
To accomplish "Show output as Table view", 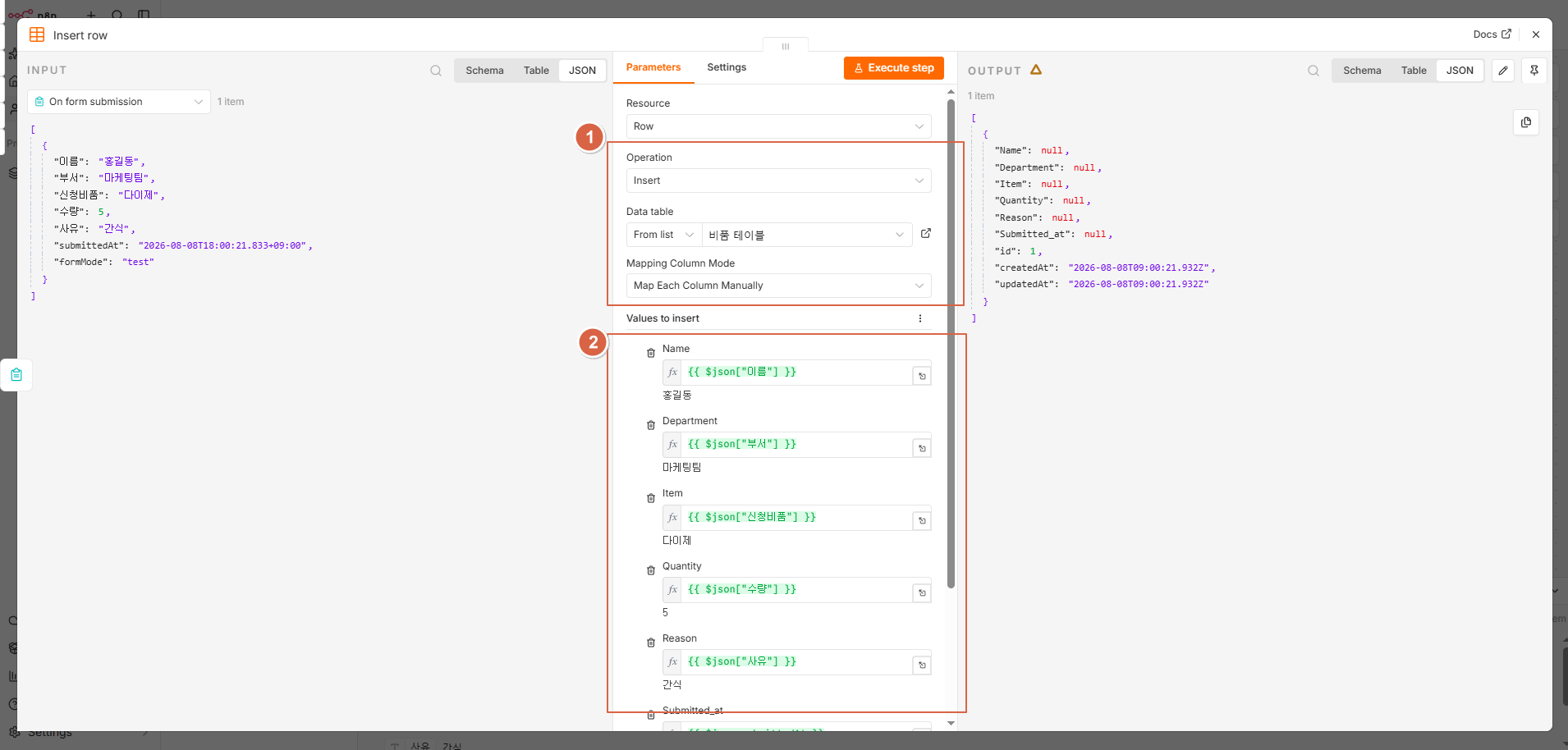I will pyautogui.click(x=1414, y=71).
